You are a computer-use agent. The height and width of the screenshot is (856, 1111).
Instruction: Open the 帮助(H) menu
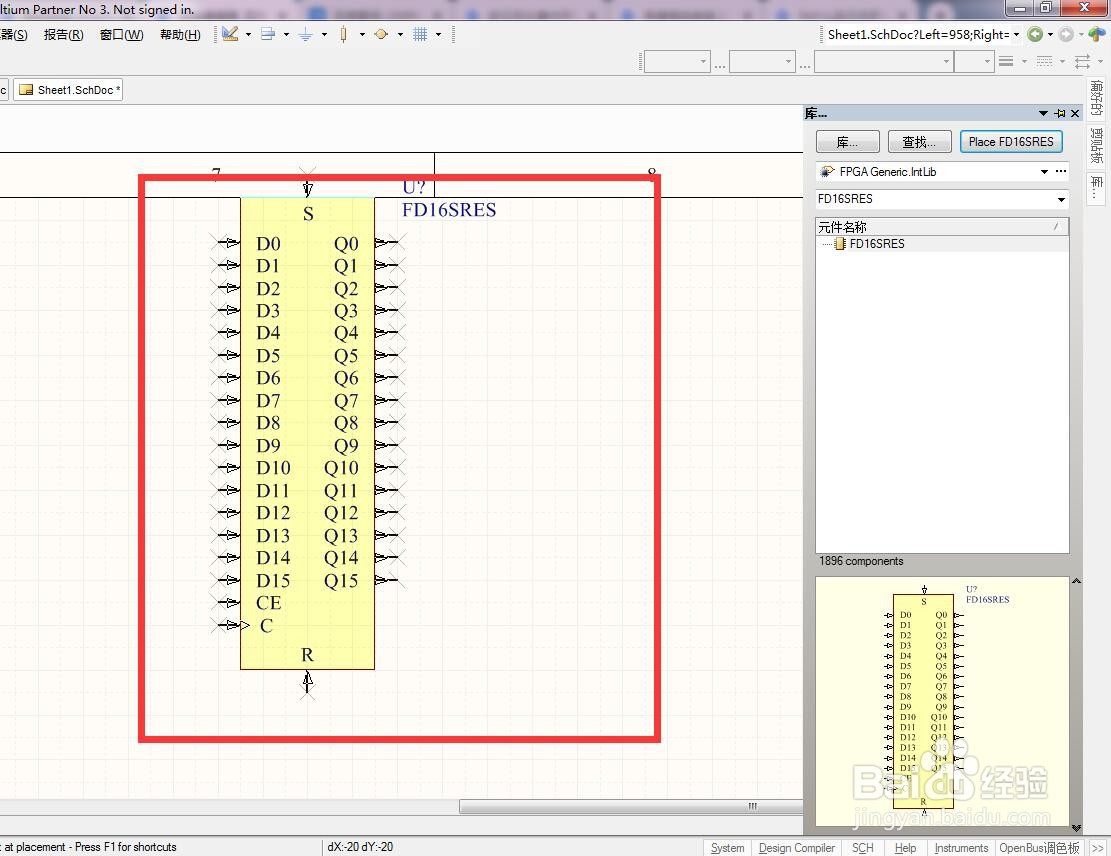click(x=180, y=35)
